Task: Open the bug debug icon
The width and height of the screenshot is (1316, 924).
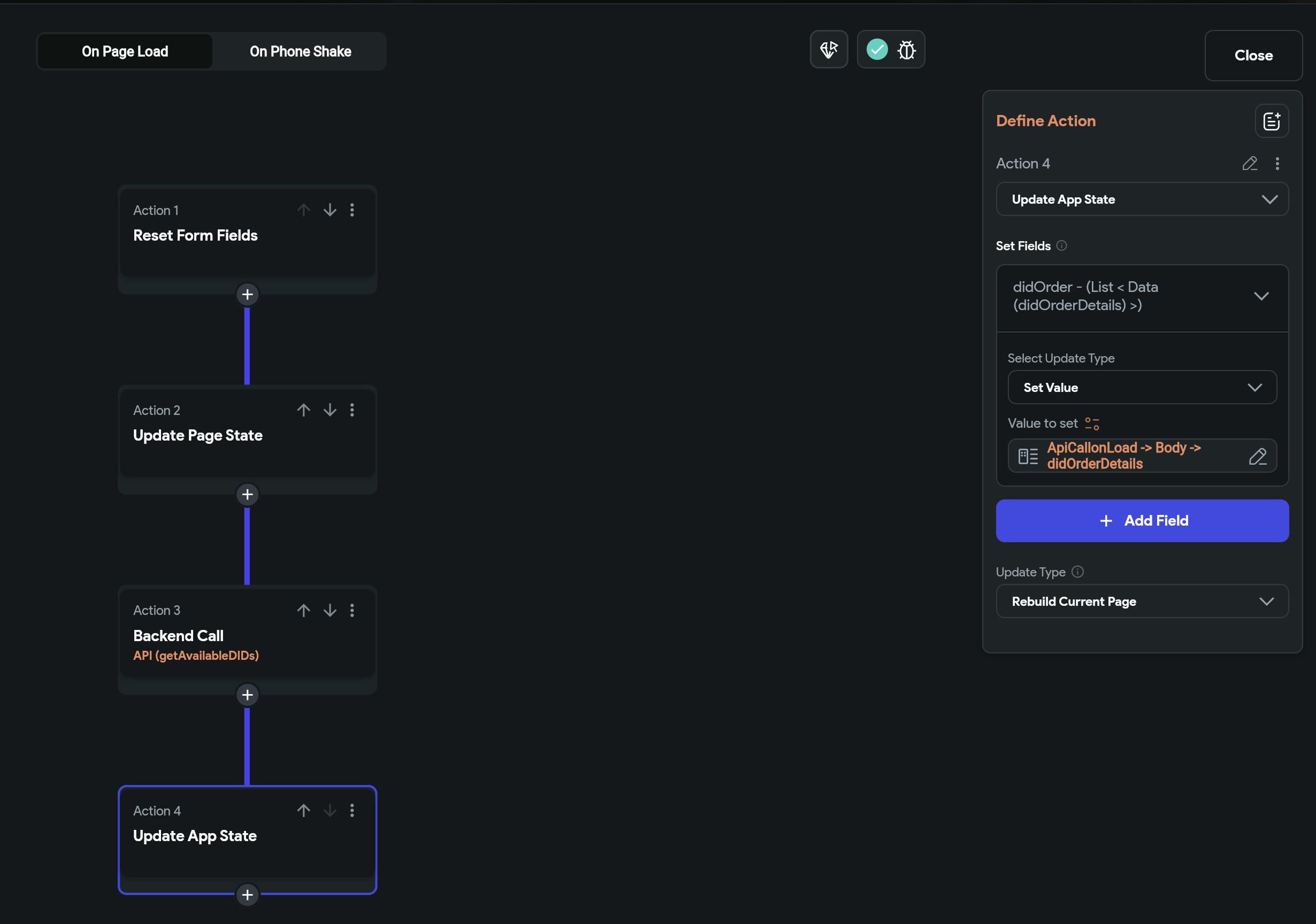Action: click(906, 50)
